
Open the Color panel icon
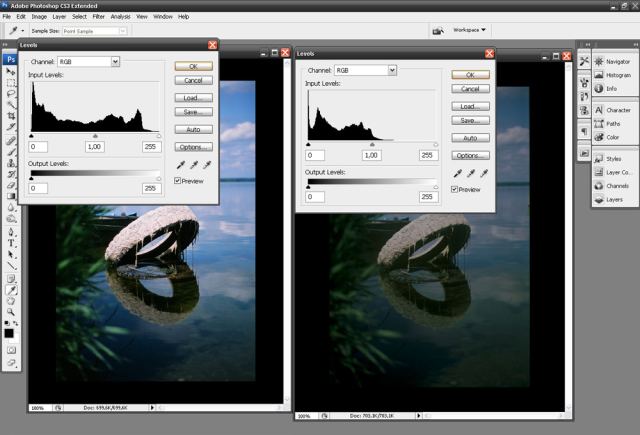(599, 137)
